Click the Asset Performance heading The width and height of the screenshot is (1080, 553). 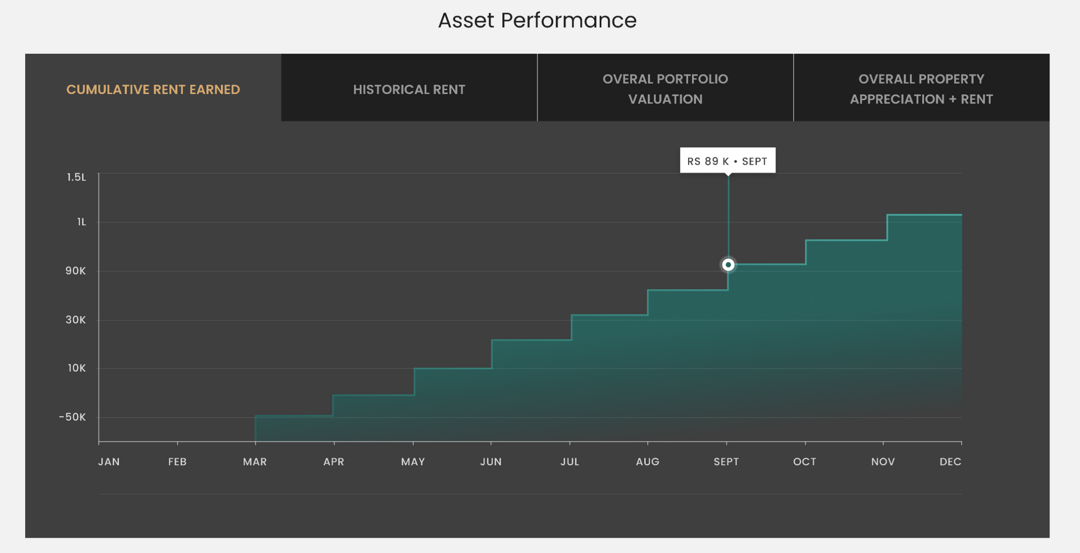(x=537, y=20)
